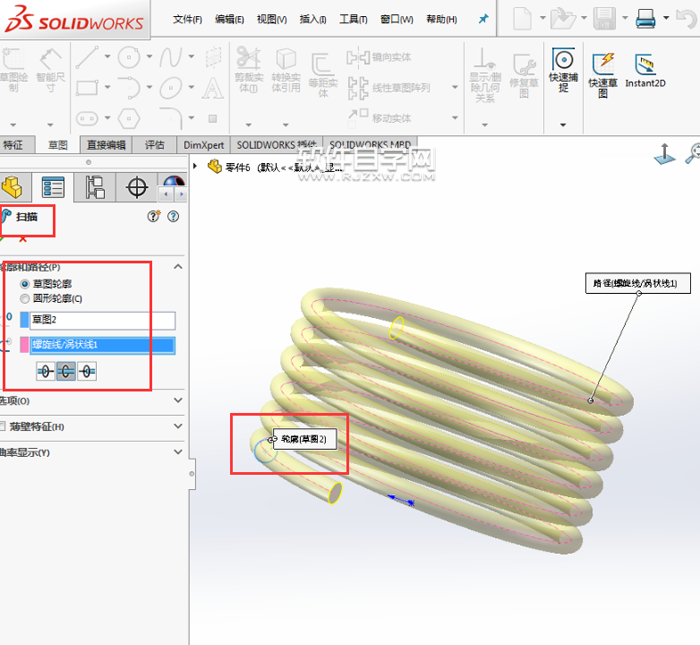Click the 快速草图 rapid sketch icon

[x=603, y=75]
